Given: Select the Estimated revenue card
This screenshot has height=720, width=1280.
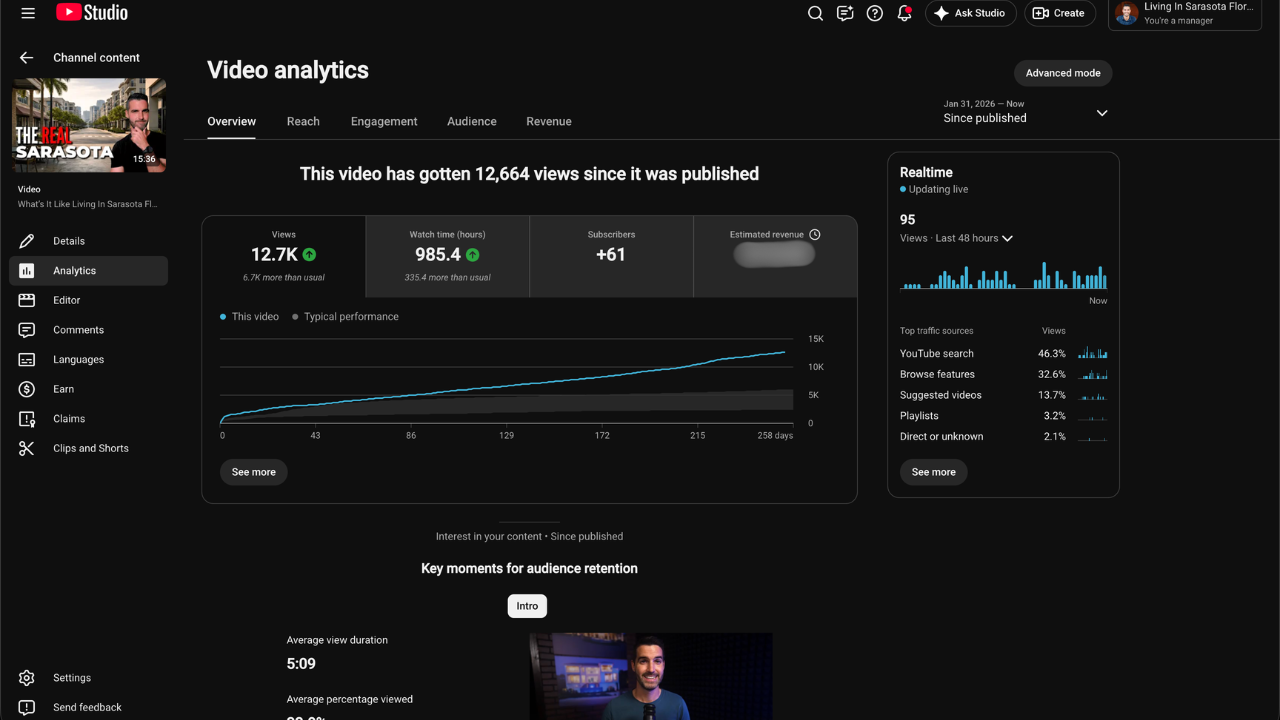Looking at the screenshot, I should point(775,256).
